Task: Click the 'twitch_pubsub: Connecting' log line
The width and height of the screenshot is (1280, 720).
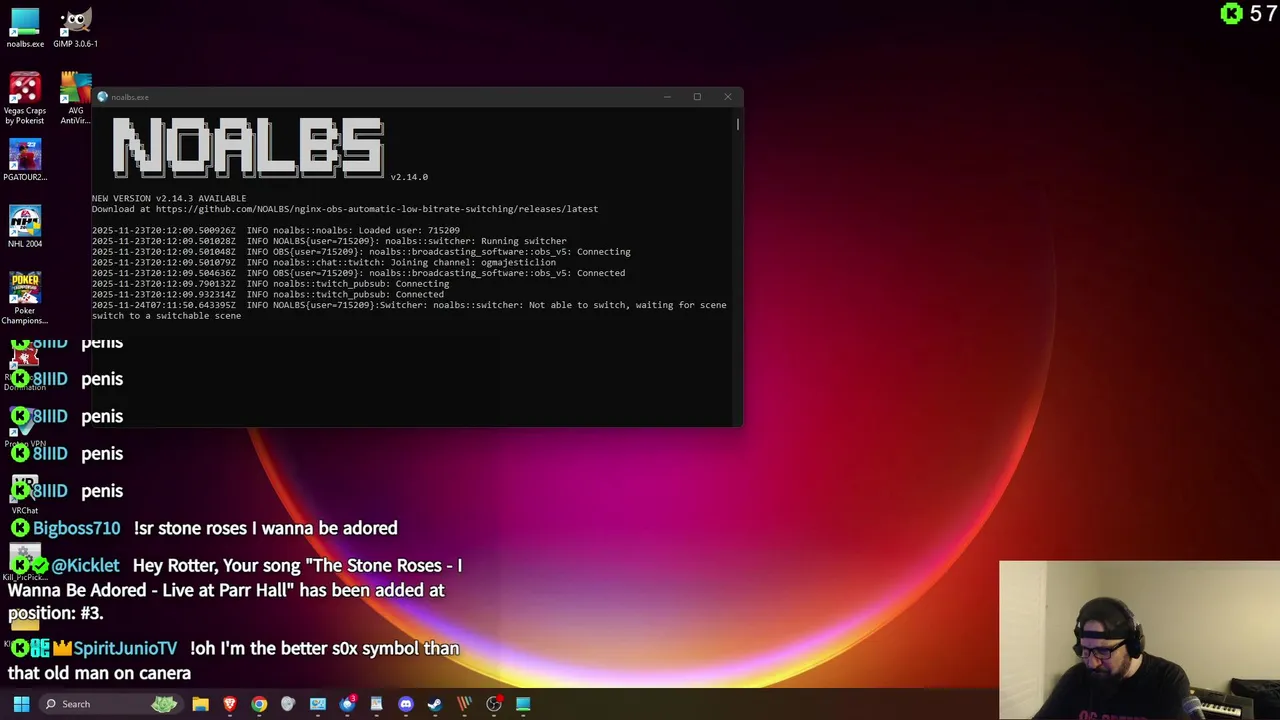Action: (x=271, y=284)
